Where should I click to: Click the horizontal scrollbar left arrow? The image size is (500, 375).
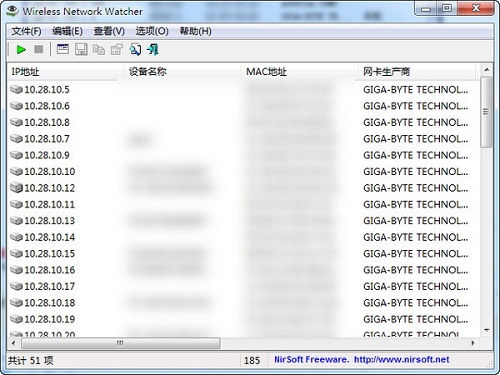pyautogui.click(x=13, y=343)
